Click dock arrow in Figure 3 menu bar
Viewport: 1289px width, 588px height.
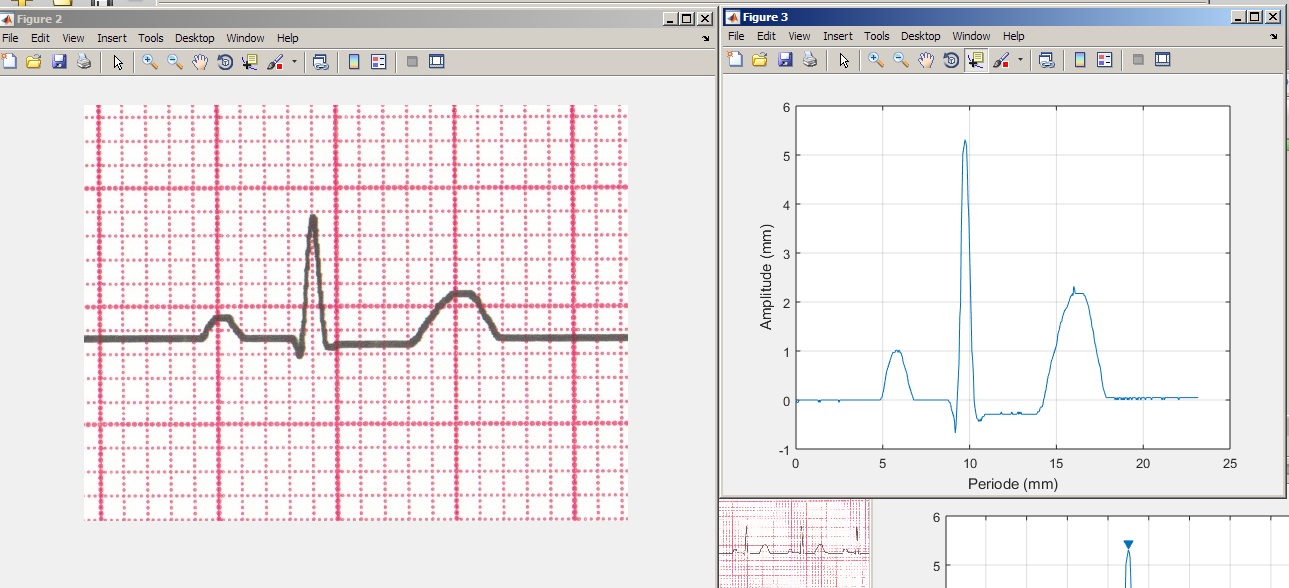coord(1274,37)
